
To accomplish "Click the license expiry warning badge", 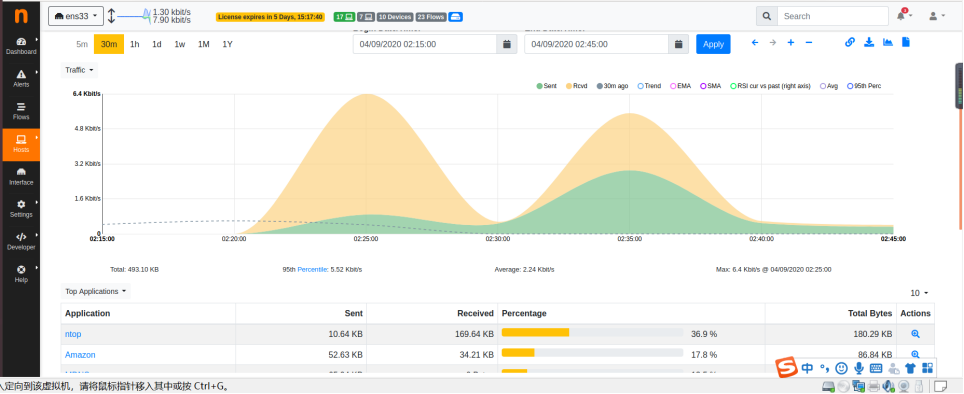I will [271, 17].
